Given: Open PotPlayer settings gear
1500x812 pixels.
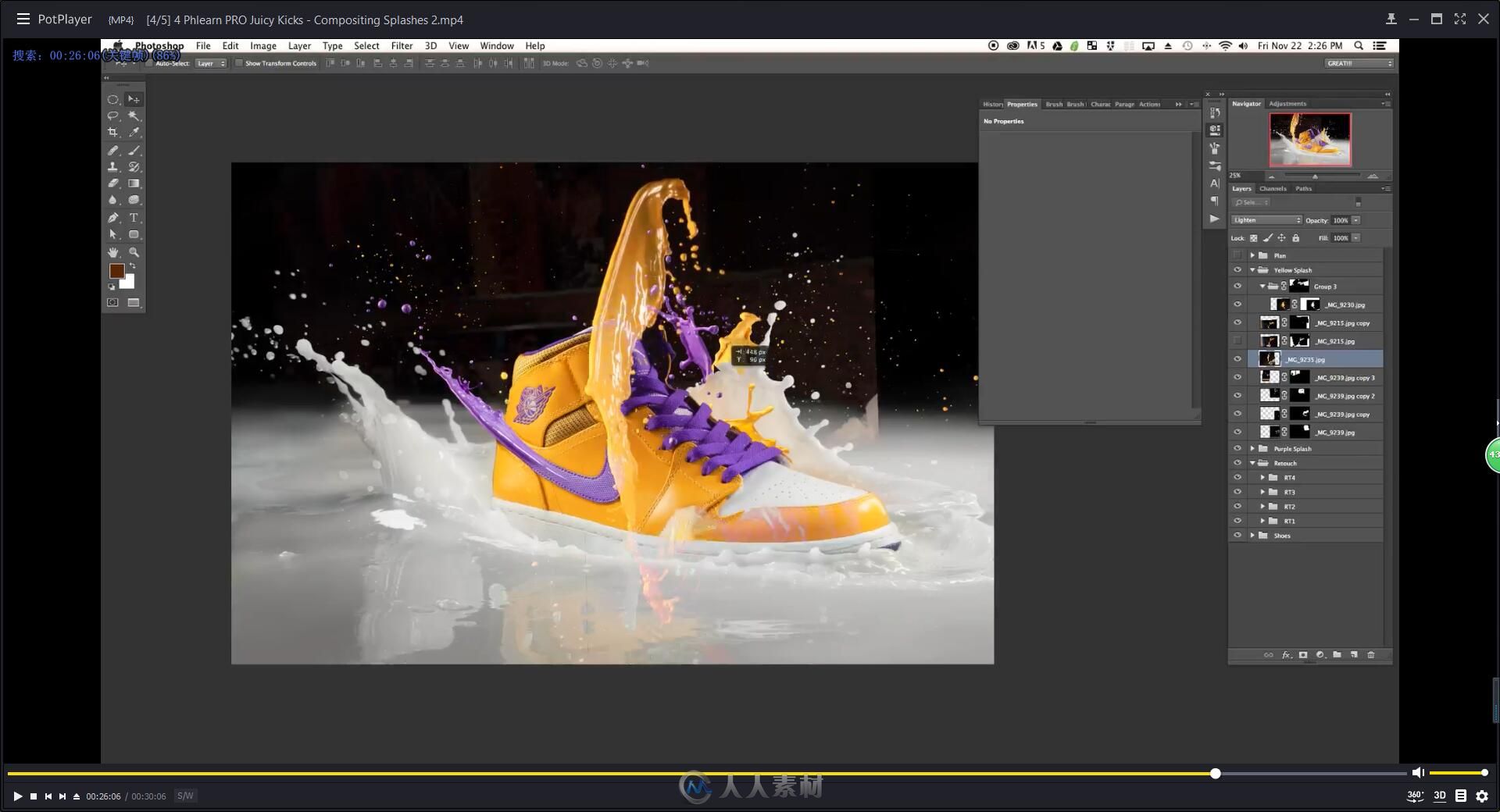Looking at the screenshot, I should tap(1482, 796).
